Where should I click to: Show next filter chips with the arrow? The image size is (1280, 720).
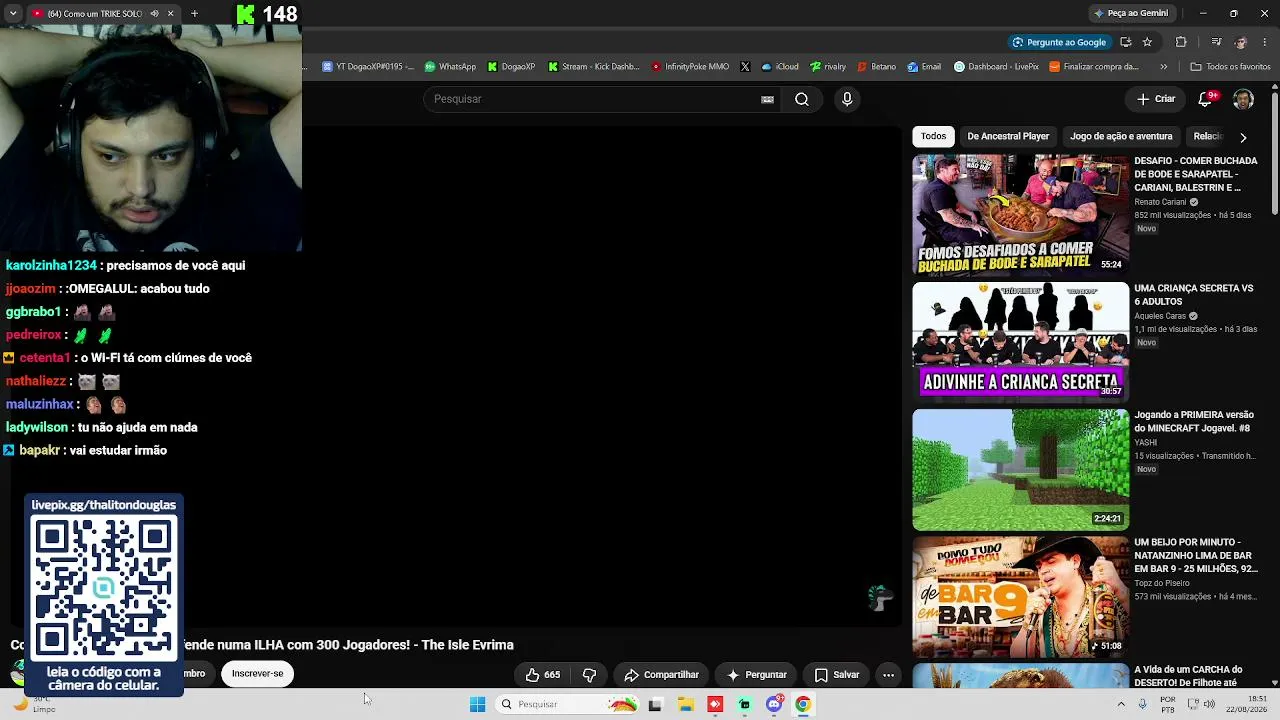click(1243, 137)
